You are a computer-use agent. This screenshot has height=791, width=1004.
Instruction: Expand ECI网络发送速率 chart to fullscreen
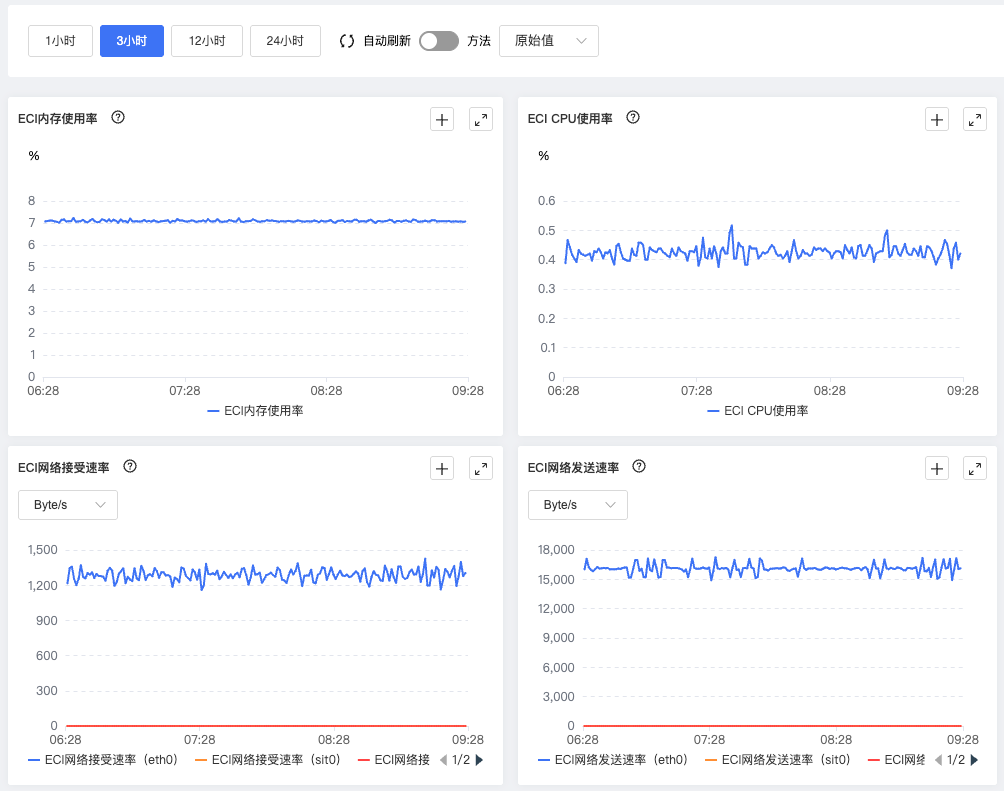pyautogui.click(x=975, y=468)
